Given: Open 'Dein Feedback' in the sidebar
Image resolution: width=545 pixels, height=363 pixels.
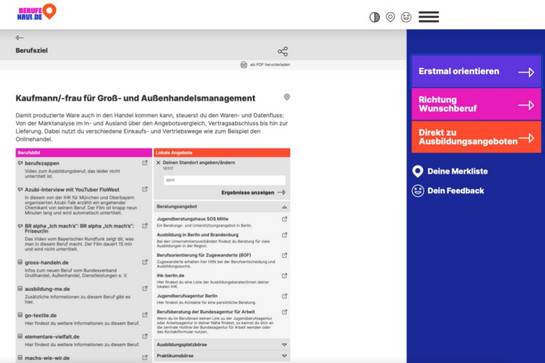Looking at the screenshot, I should tap(448, 191).
